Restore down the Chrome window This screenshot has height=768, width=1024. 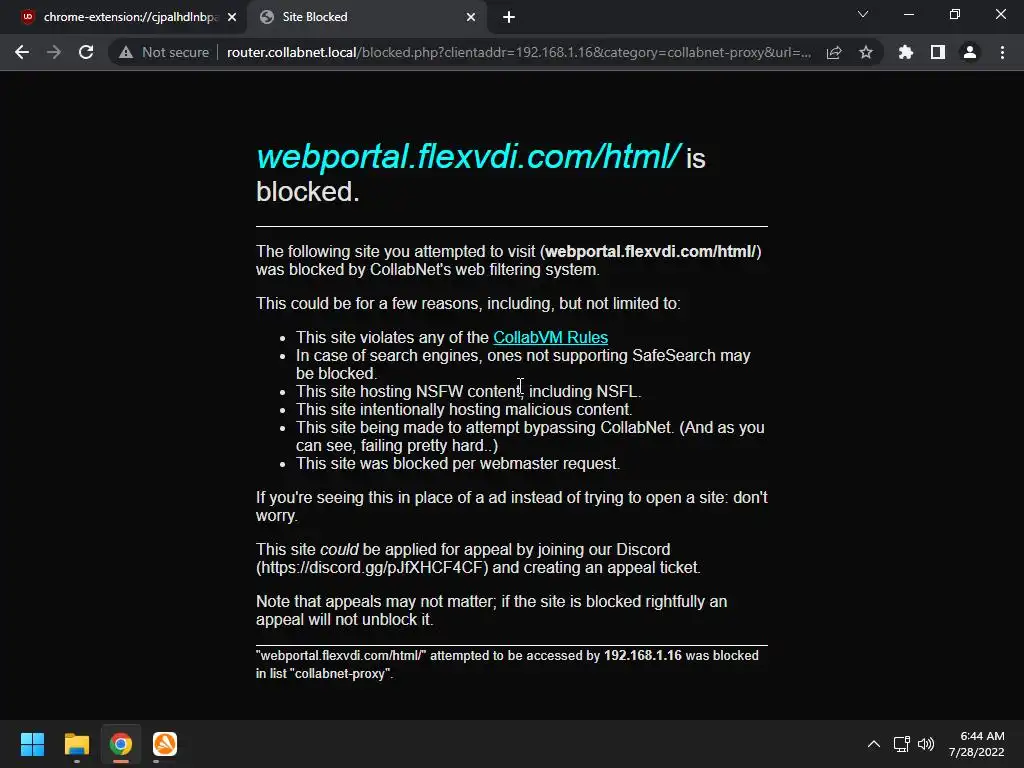(955, 14)
